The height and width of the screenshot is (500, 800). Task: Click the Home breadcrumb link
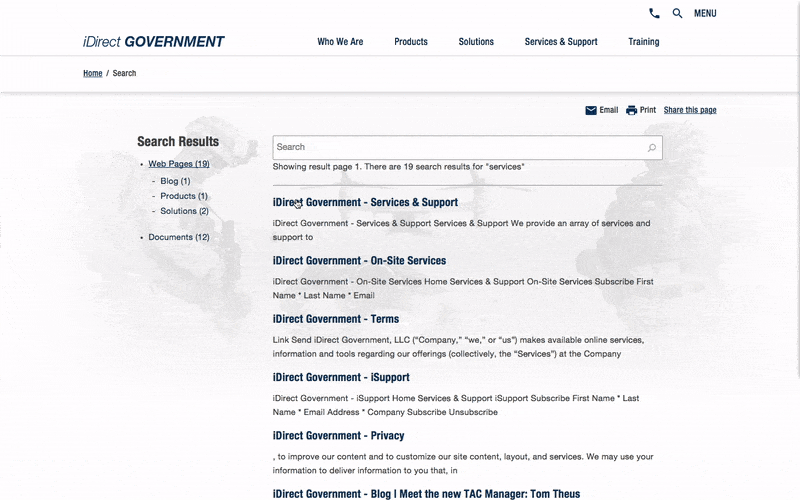[92, 73]
